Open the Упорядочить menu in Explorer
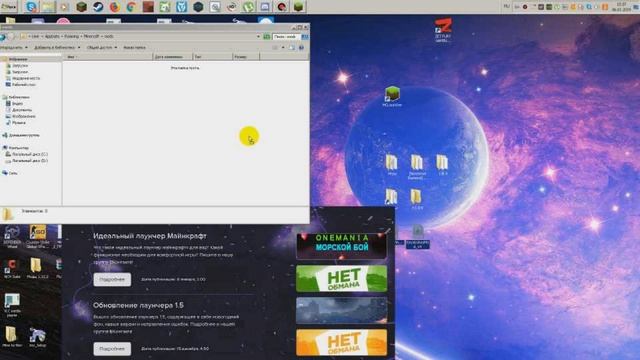Screen dimensions: 640x360 [13, 47]
